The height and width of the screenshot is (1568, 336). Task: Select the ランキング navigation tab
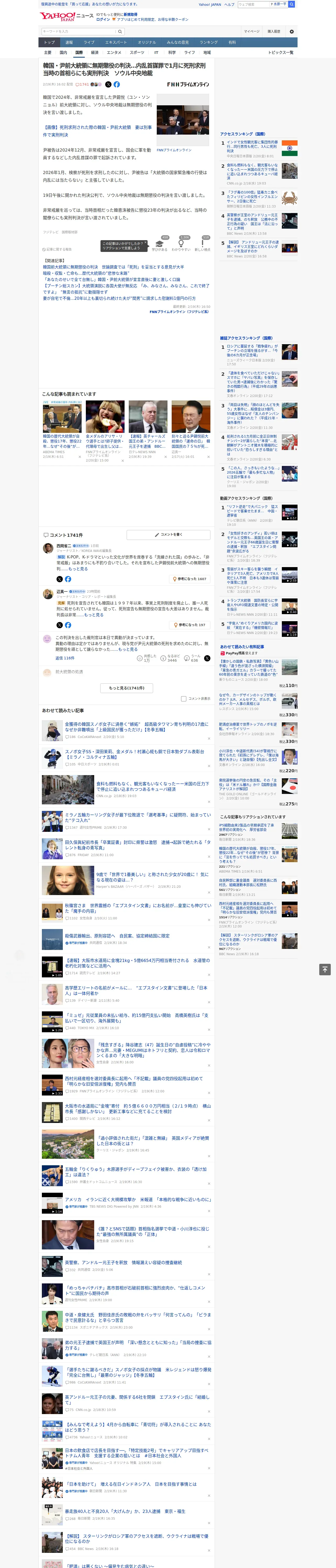[209, 43]
